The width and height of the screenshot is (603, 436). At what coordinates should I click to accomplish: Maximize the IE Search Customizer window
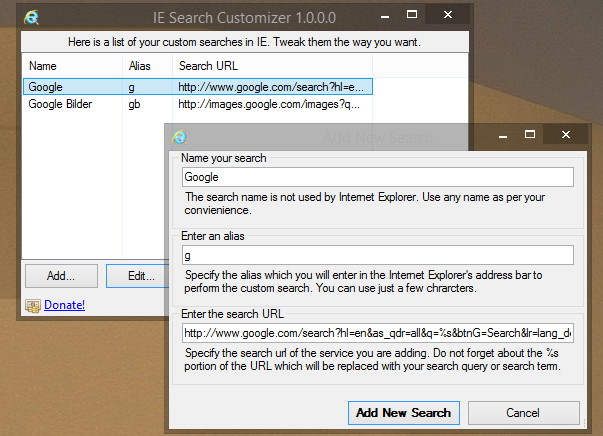pos(412,15)
